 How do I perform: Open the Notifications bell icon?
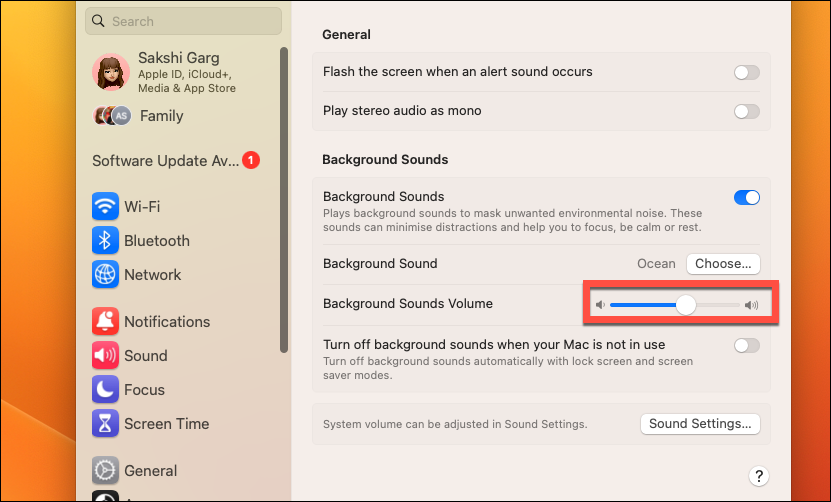pos(105,321)
